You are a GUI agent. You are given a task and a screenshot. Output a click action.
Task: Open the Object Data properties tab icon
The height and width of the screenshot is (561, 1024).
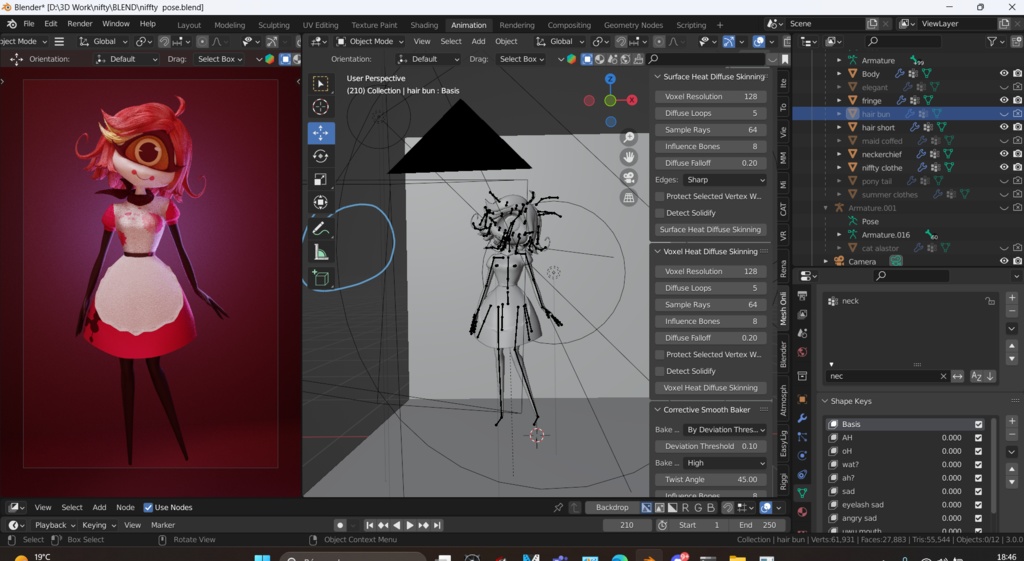tap(803, 493)
